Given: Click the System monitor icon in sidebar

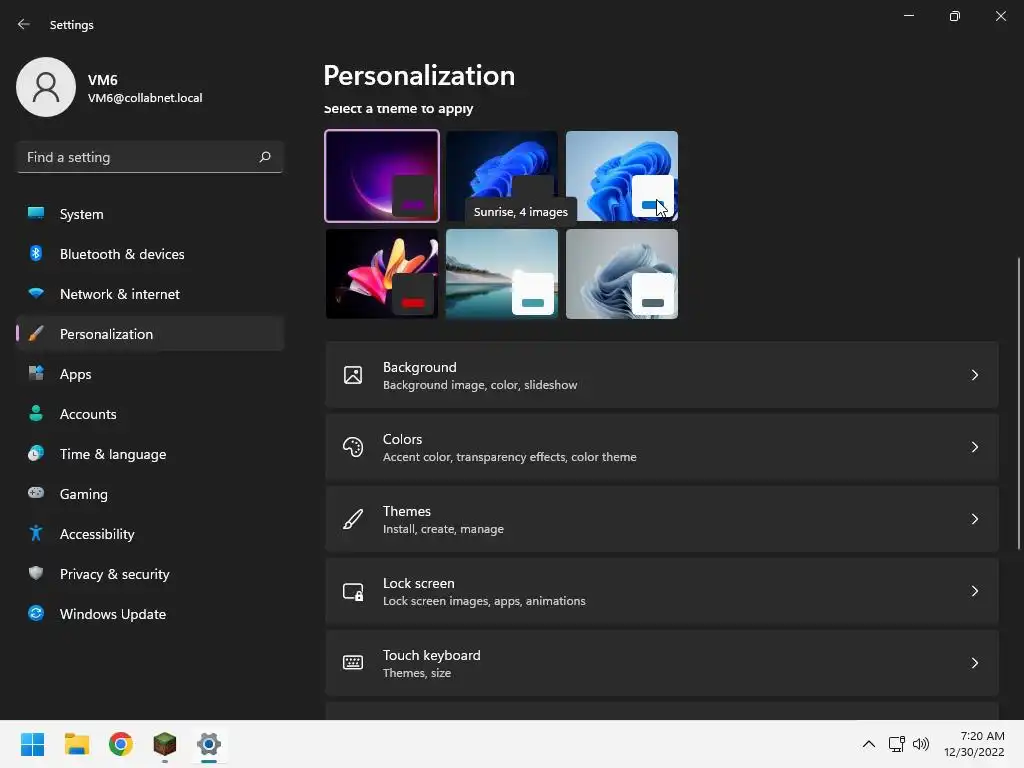Looking at the screenshot, I should [36, 214].
